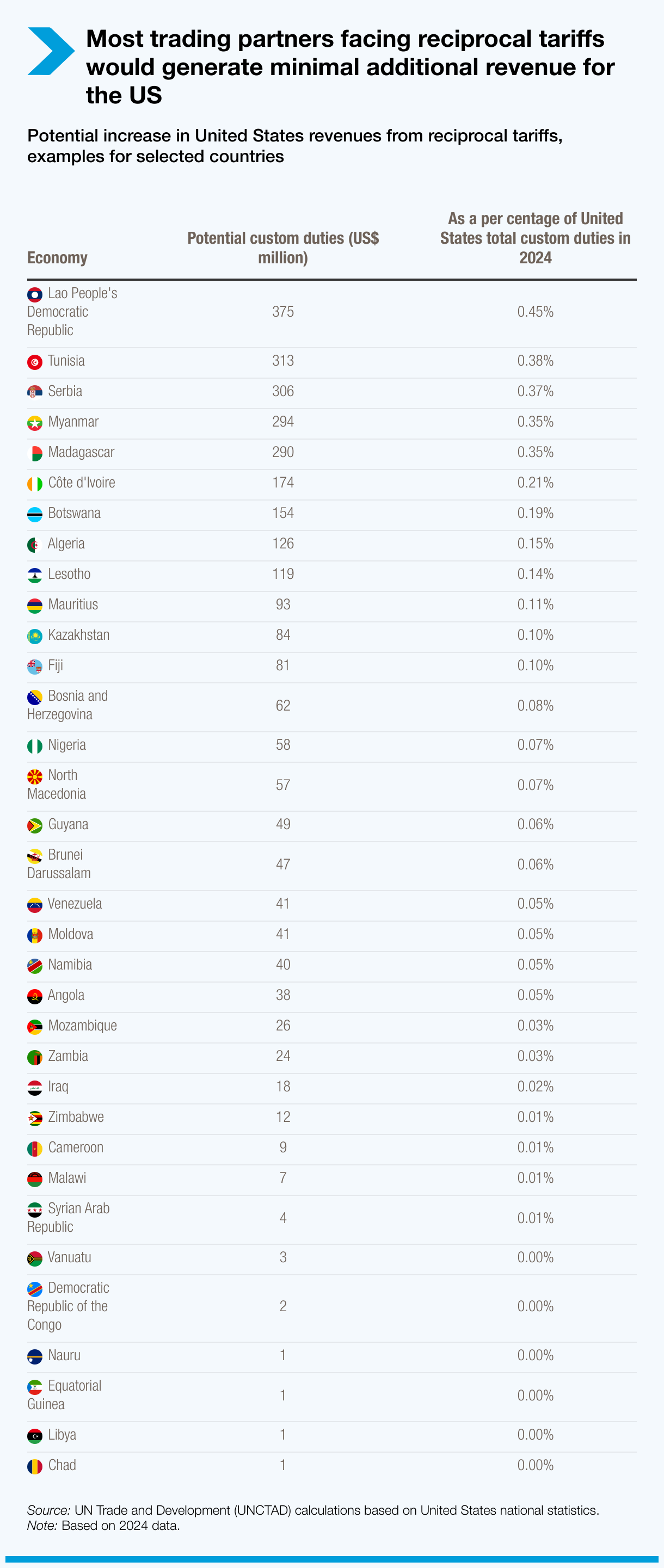This screenshot has width=664, height=1568.
Task: Click the Kazakhstan flag icon
Action: pos(35,636)
